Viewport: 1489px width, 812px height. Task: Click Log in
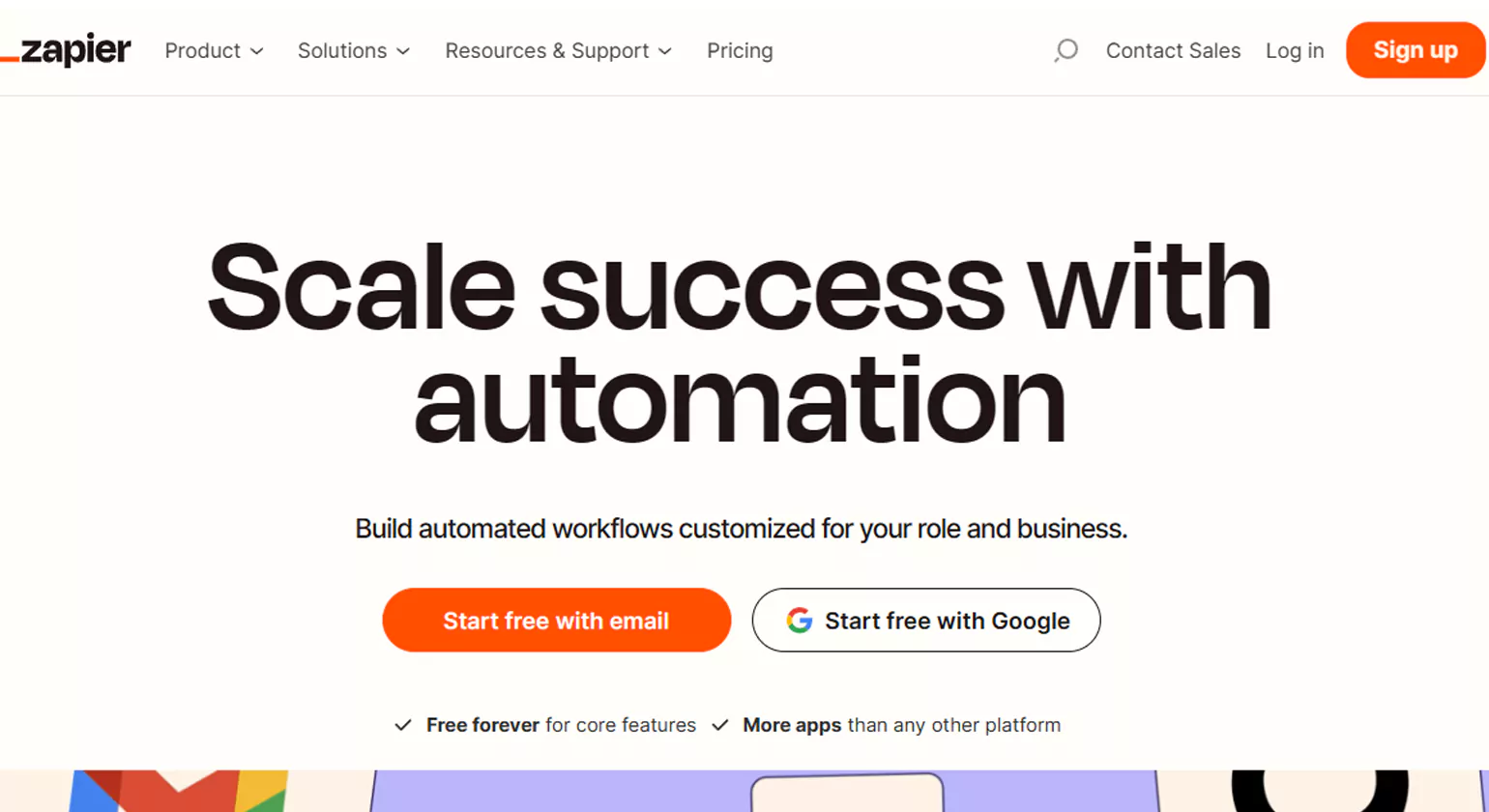(1295, 51)
